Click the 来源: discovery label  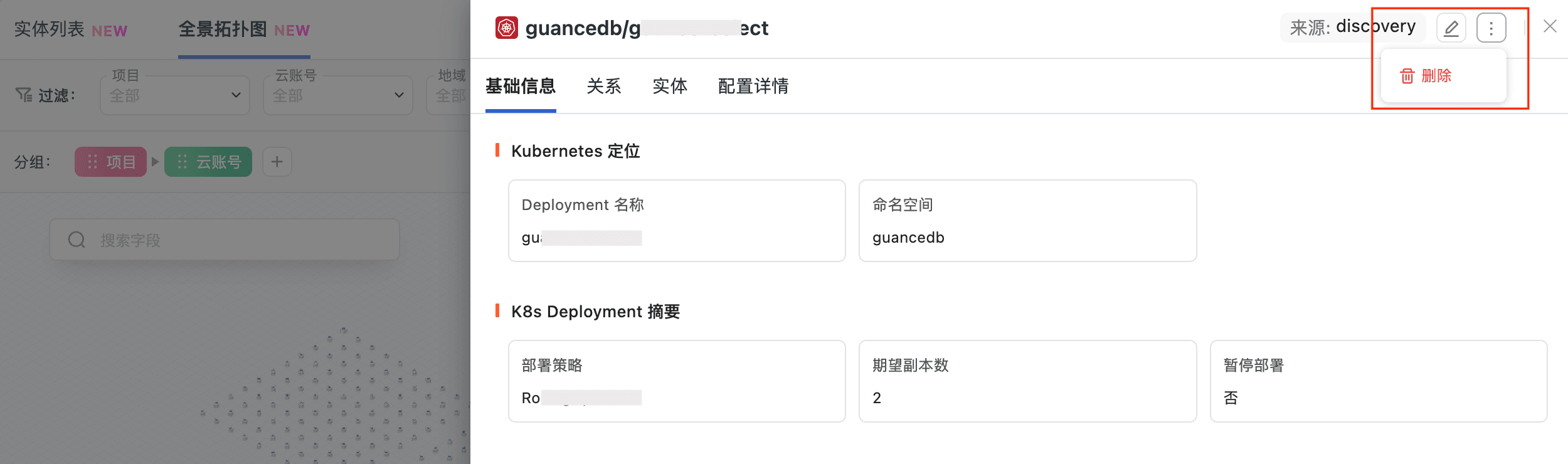click(x=1353, y=27)
